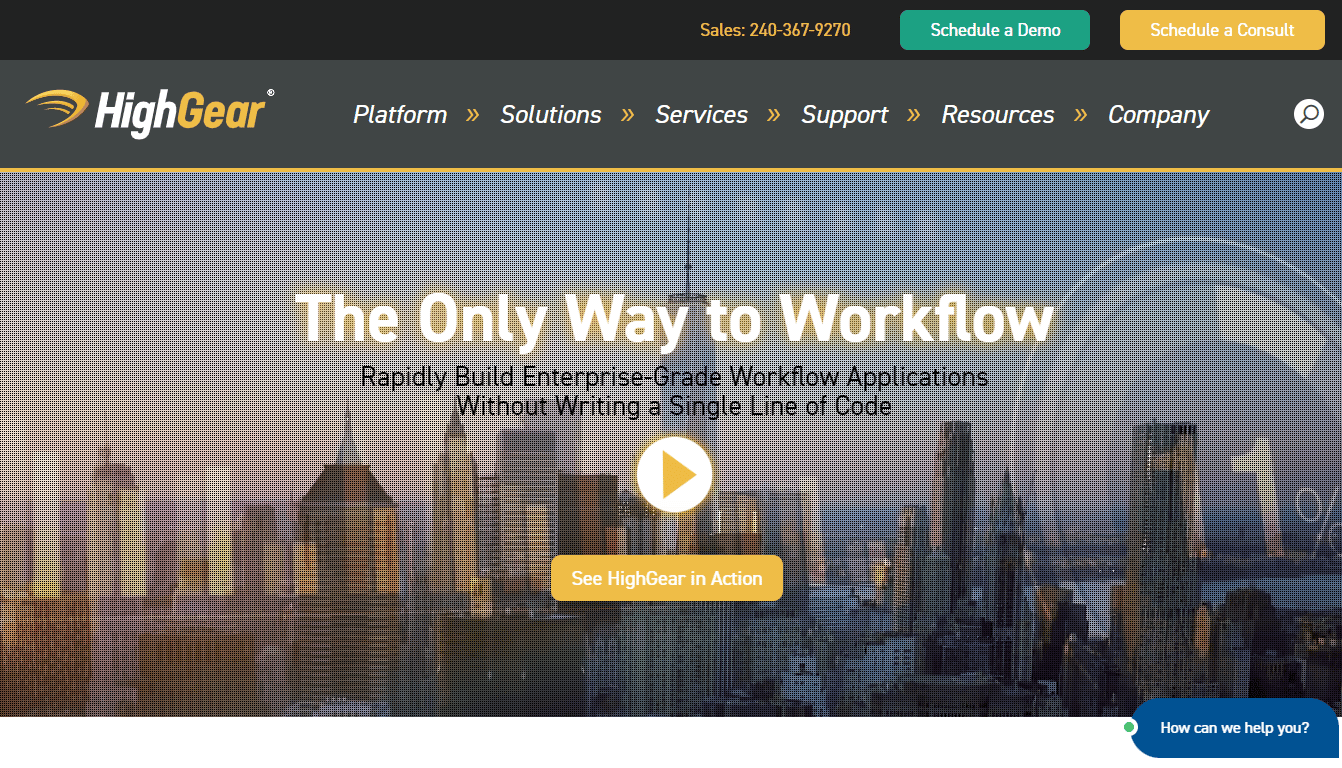
Task: Select the Company menu item
Action: click(x=1158, y=115)
